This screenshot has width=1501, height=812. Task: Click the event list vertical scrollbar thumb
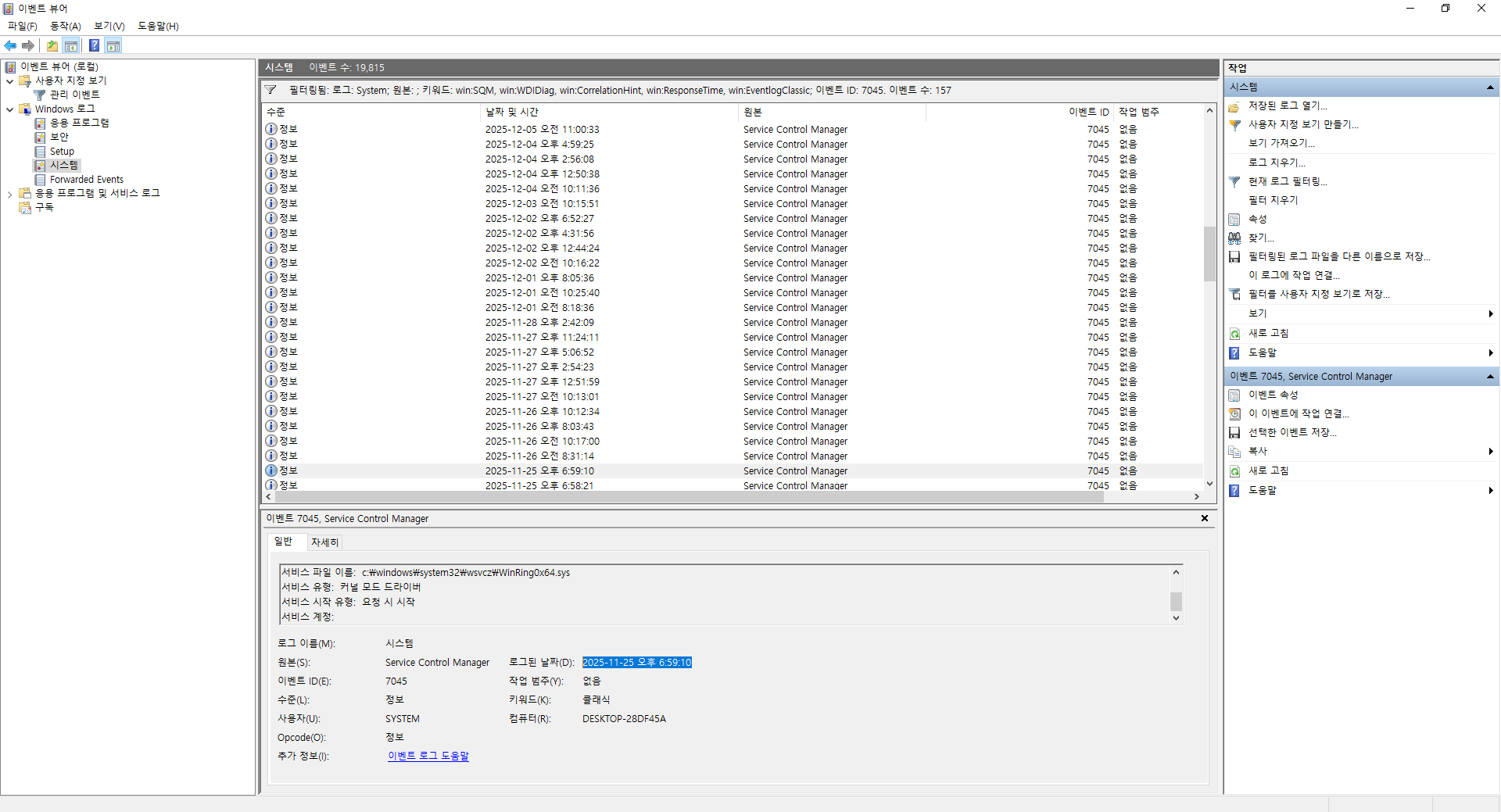(1209, 253)
